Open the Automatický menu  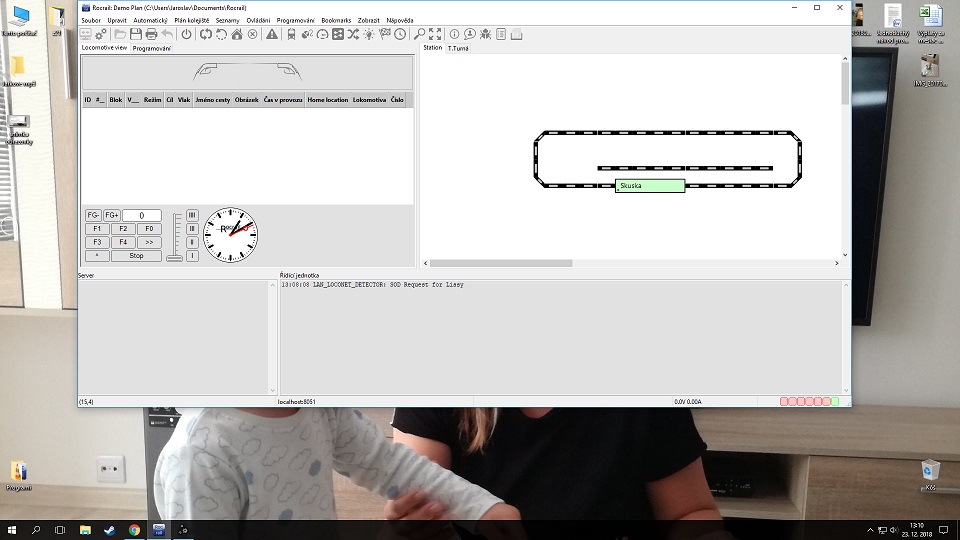(150, 20)
